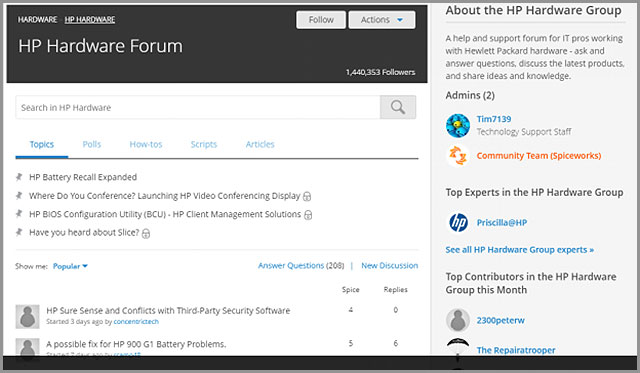Viewport: 640px width, 373px height.
Task: Open Community Team (Spiceworks) profile link
Action: tap(539, 155)
